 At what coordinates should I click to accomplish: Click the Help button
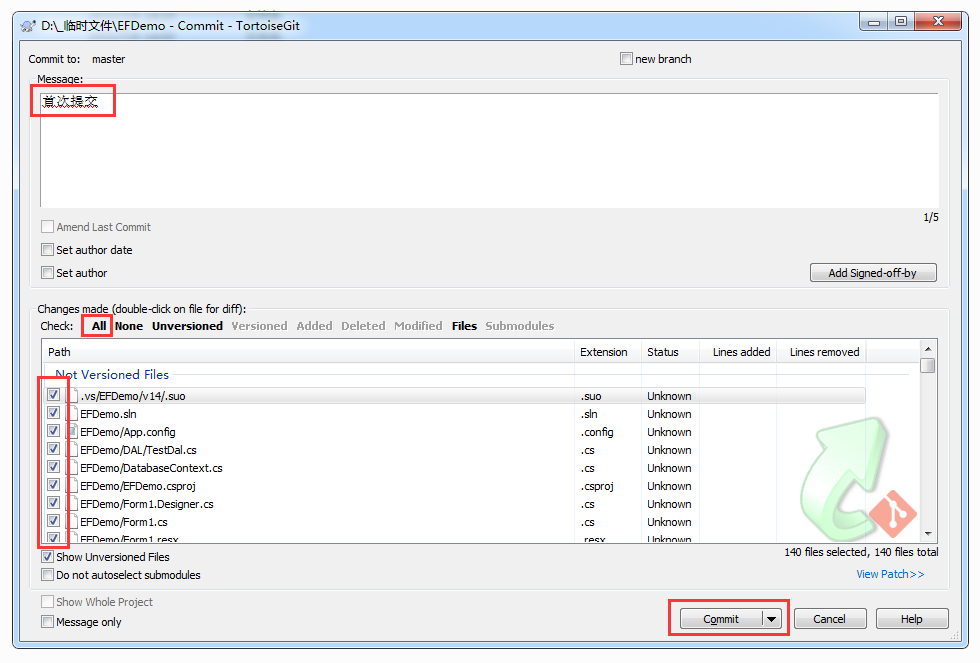coord(912,619)
